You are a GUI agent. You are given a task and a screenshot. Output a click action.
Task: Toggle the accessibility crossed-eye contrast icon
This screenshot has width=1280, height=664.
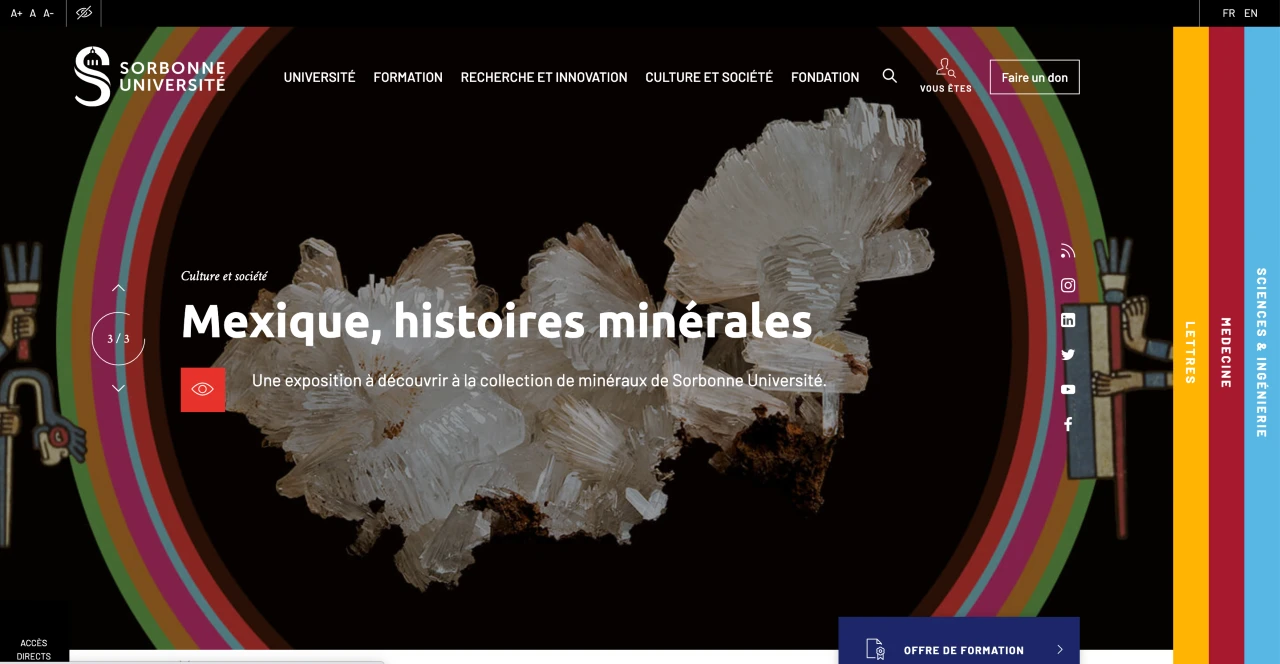click(x=84, y=13)
